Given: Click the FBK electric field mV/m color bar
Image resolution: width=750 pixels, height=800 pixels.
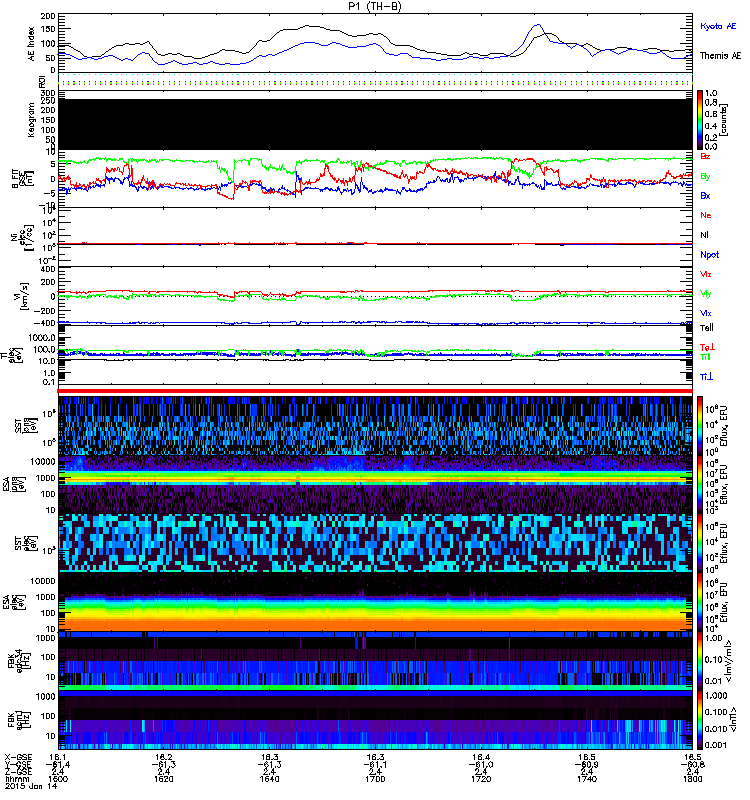Looking at the screenshot, I should click(700, 661).
